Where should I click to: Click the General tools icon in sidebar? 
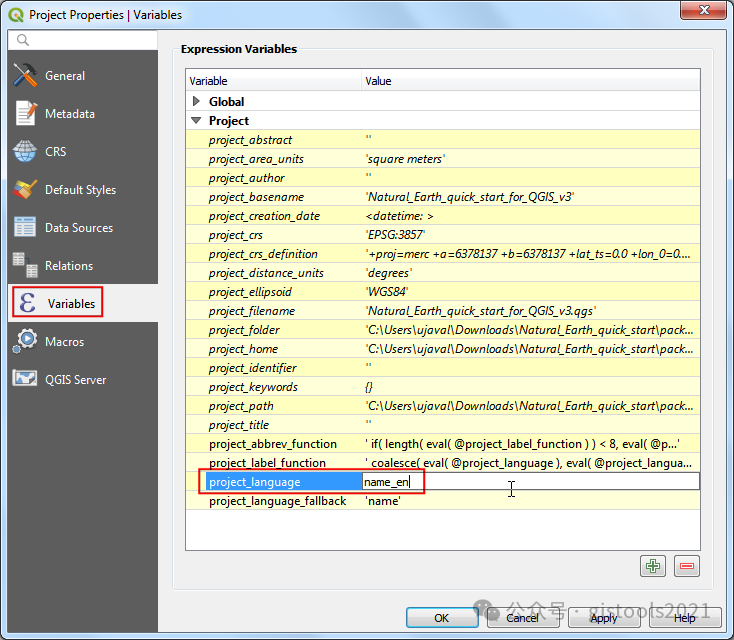25,75
